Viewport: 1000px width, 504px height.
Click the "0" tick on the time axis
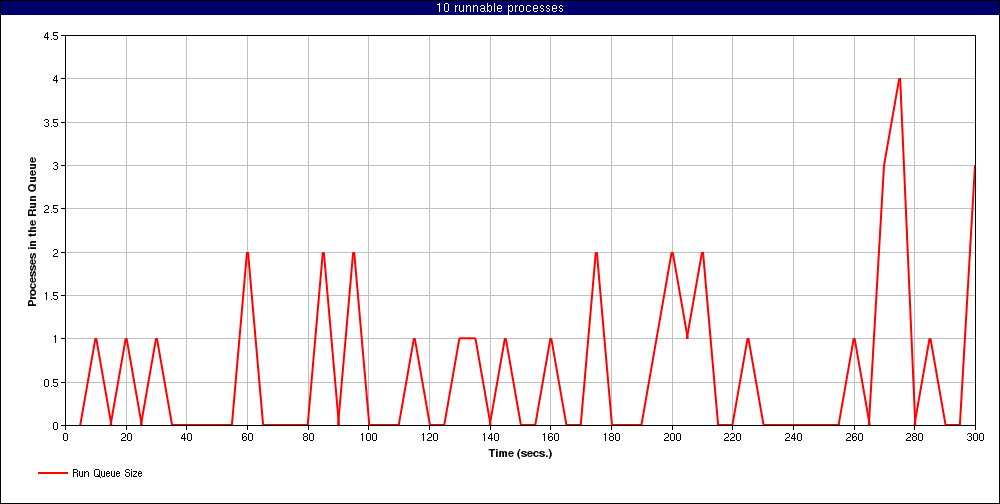pos(66,438)
